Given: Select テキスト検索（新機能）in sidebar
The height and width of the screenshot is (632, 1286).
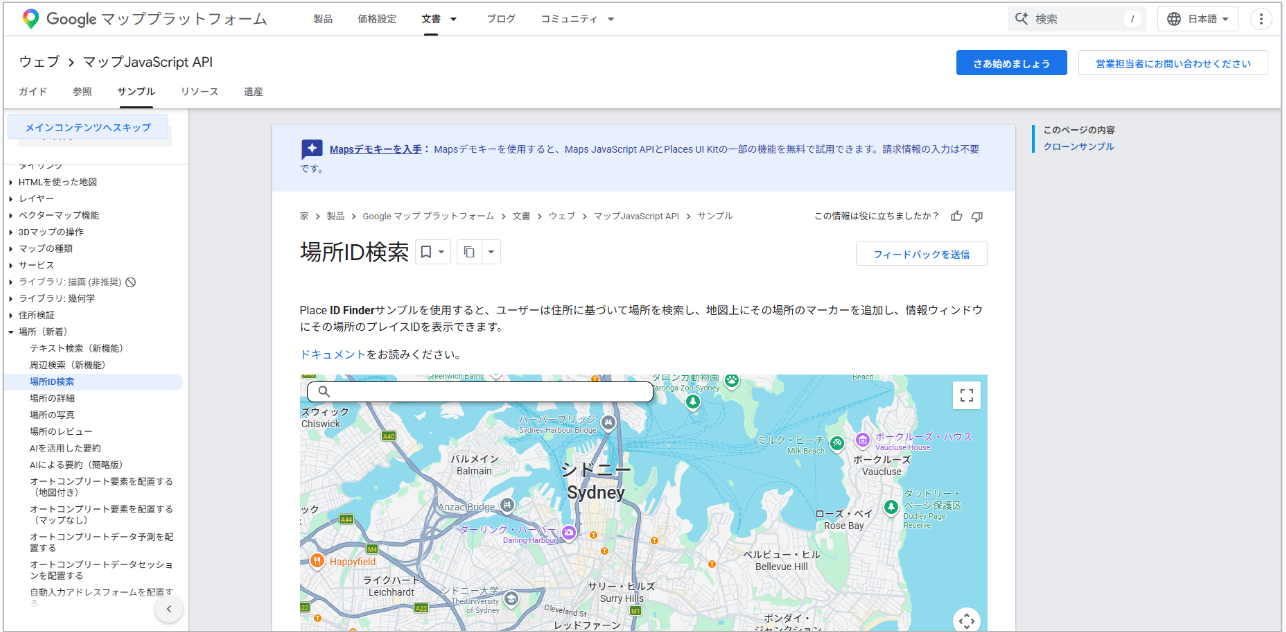Looking at the screenshot, I should tap(77, 348).
